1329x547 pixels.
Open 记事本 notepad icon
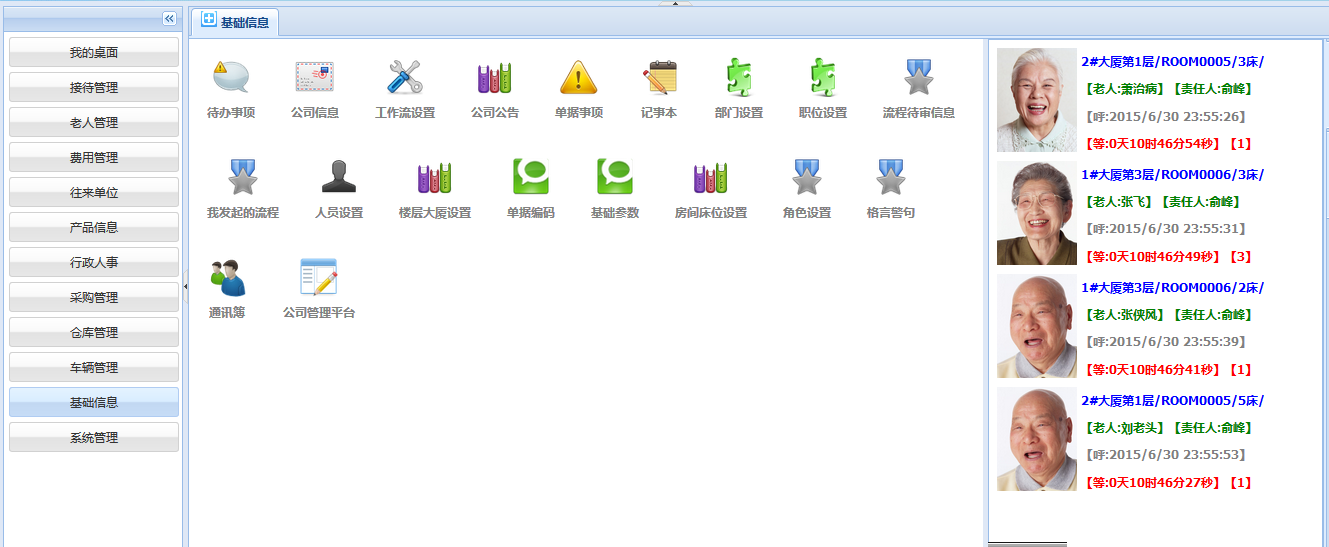pyautogui.click(x=660, y=77)
